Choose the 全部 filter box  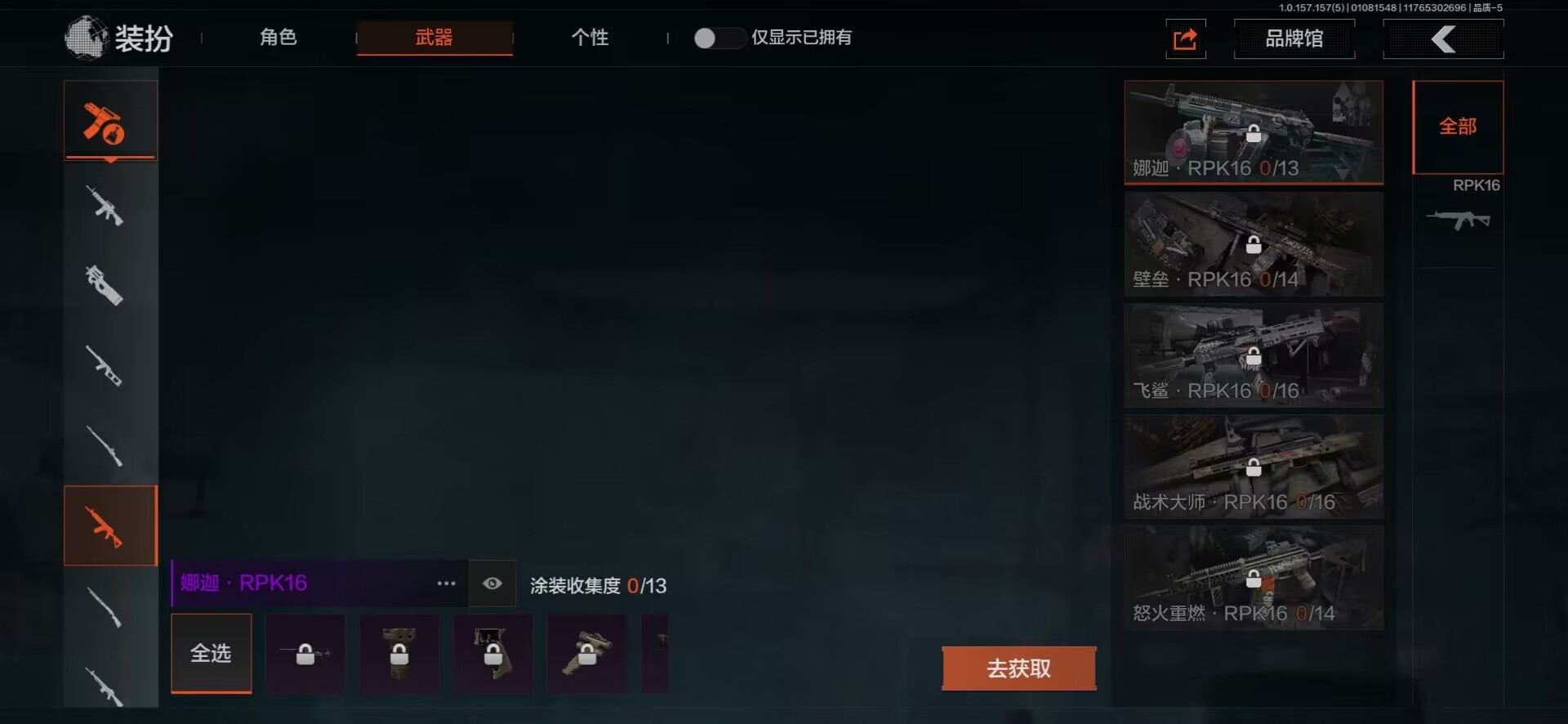click(x=1458, y=127)
